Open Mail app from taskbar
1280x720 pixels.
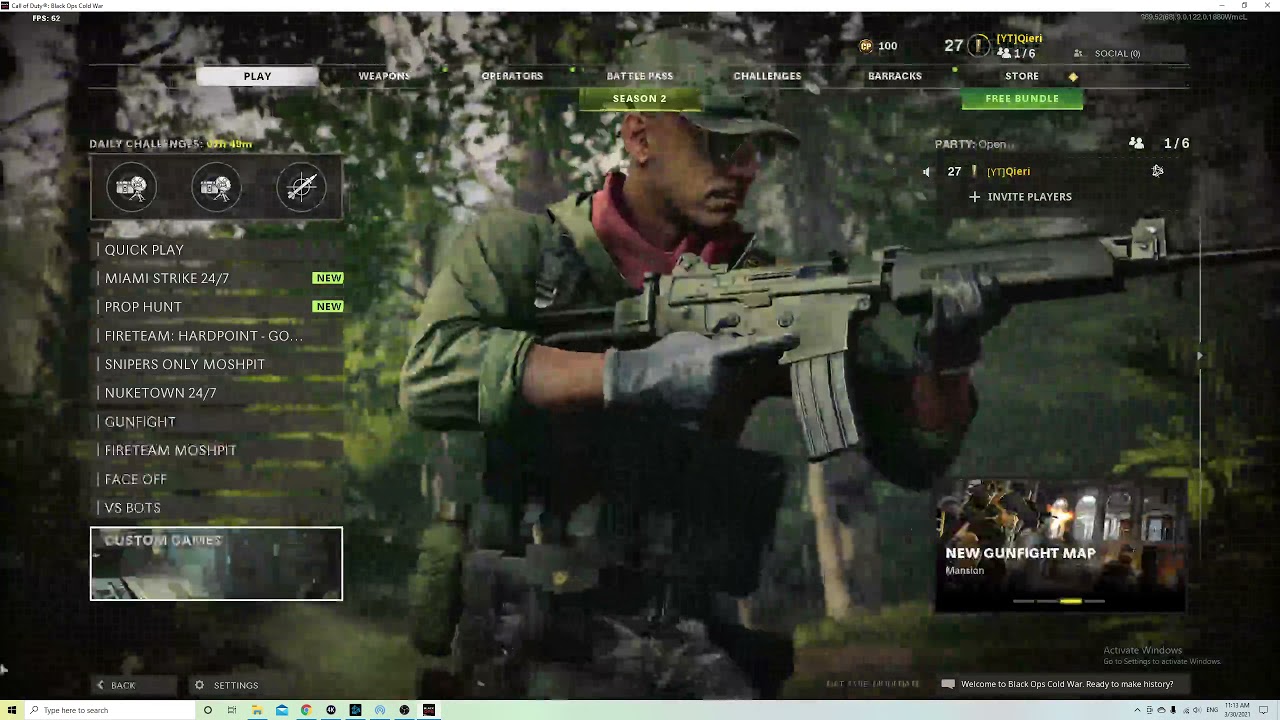(x=282, y=710)
